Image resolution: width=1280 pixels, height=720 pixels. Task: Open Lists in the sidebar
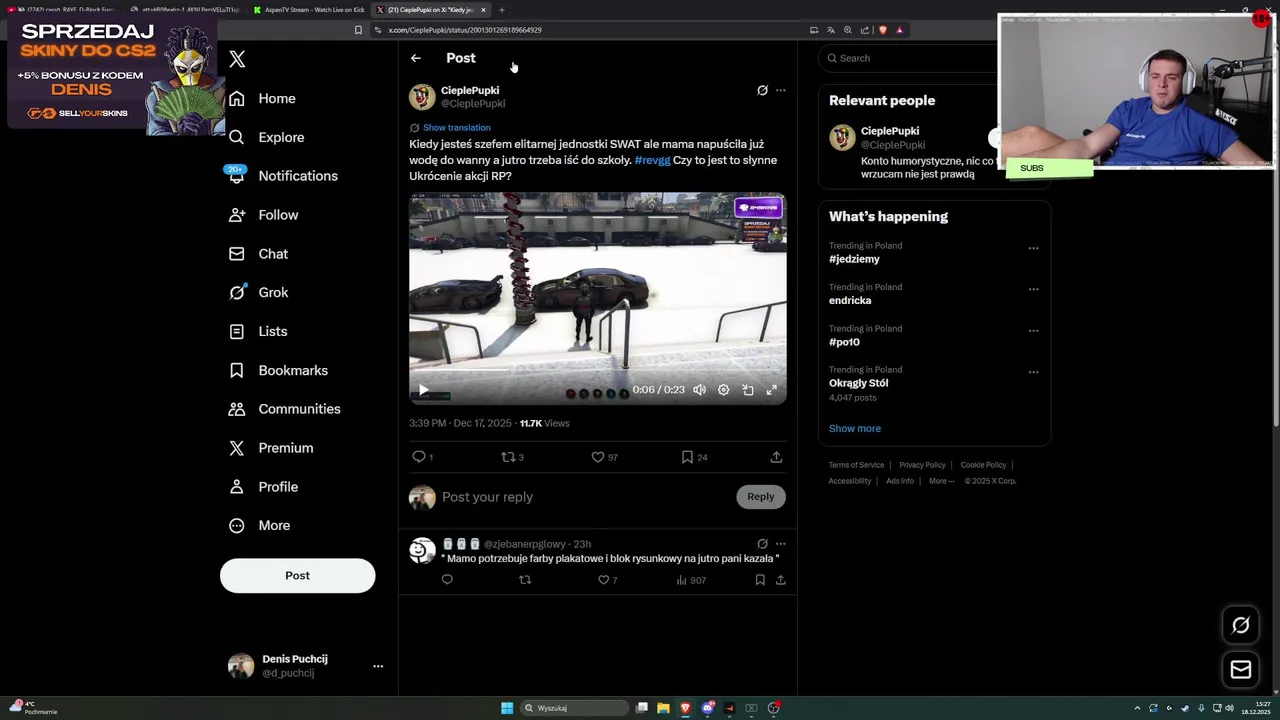(x=258, y=331)
